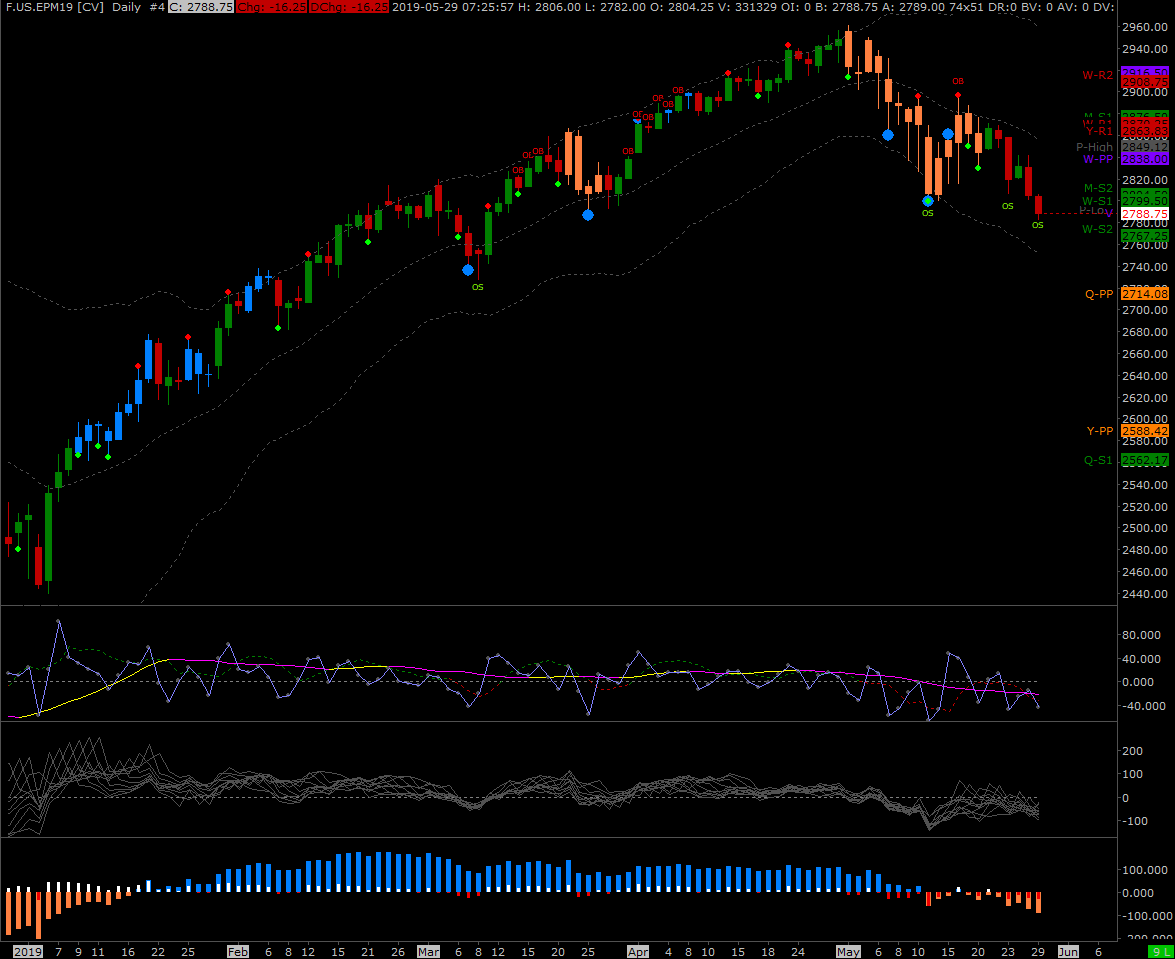This screenshot has width=1175, height=959.
Task: Click the #4 chart number in header
Action: 157,7
